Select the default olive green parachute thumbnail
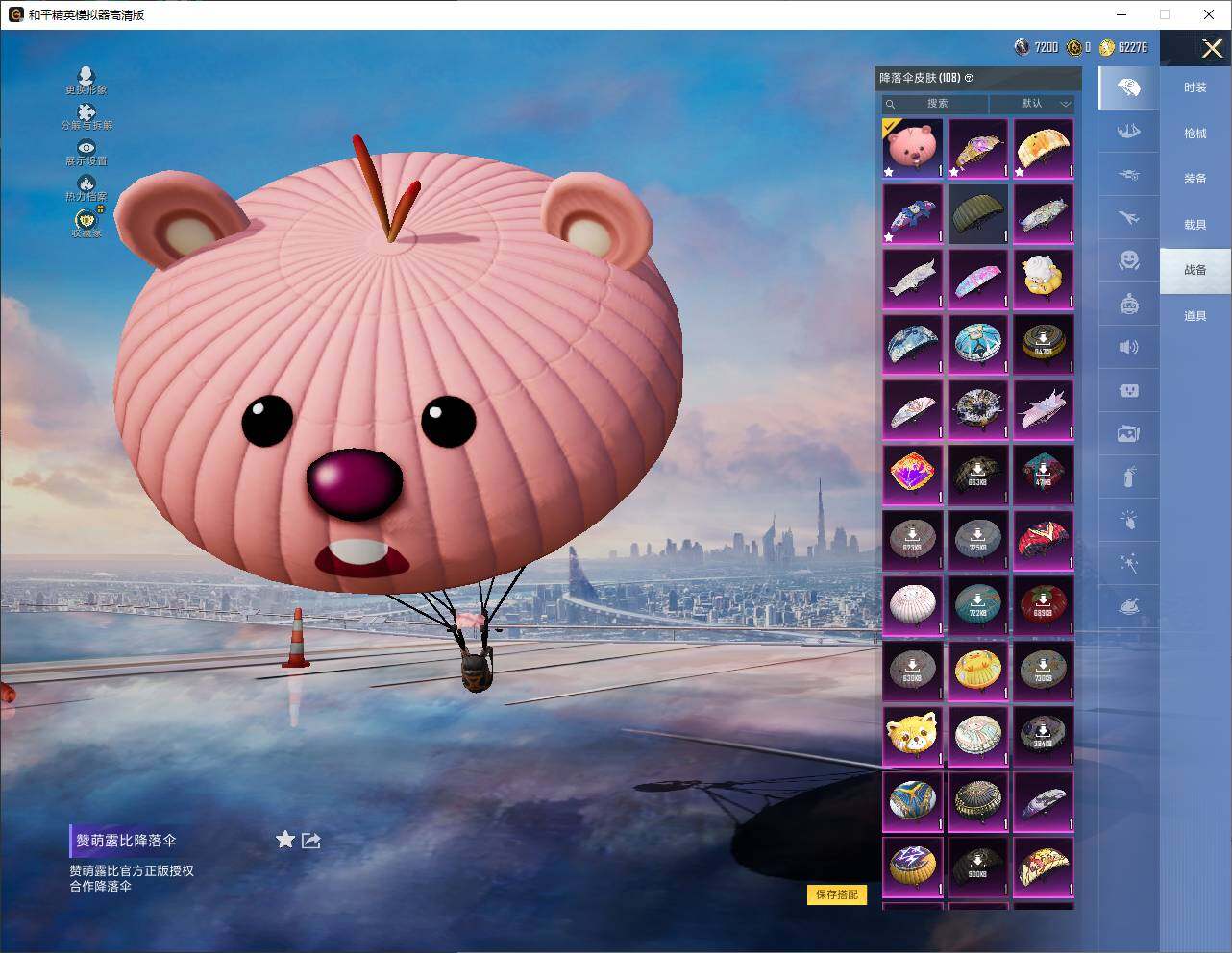Image resolution: width=1232 pixels, height=953 pixels. pyautogui.click(x=978, y=214)
